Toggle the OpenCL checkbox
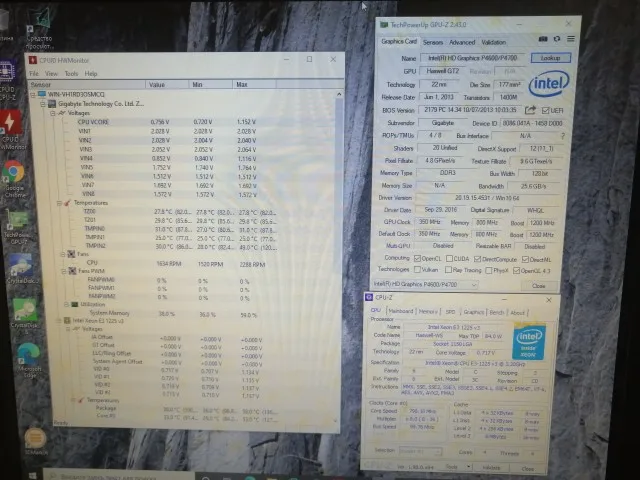 (x=417, y=259)
